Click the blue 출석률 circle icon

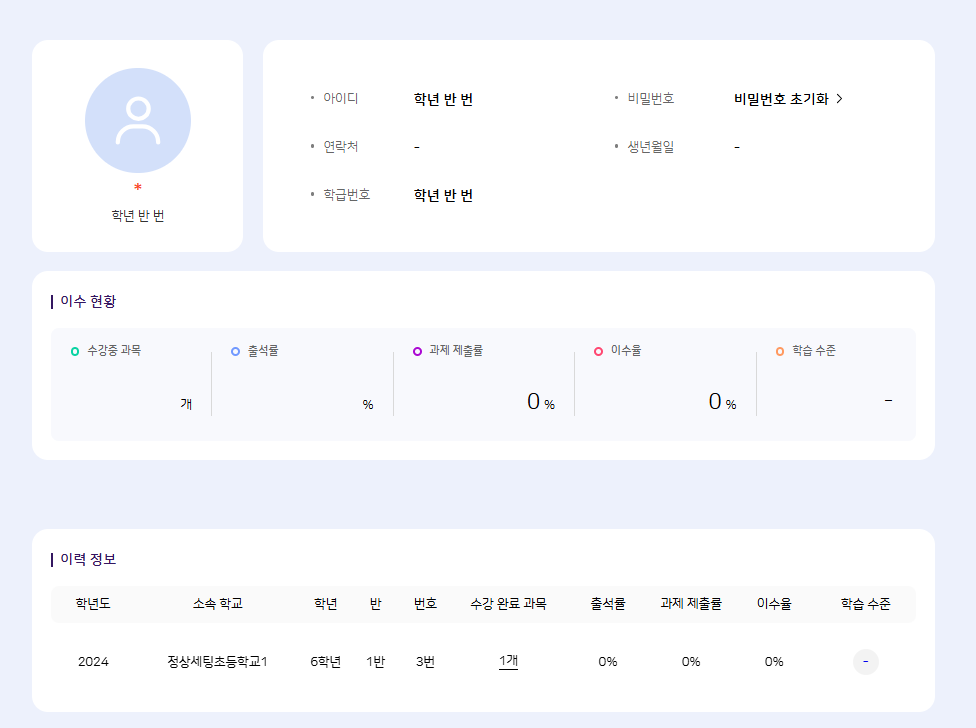coord(236,351)
